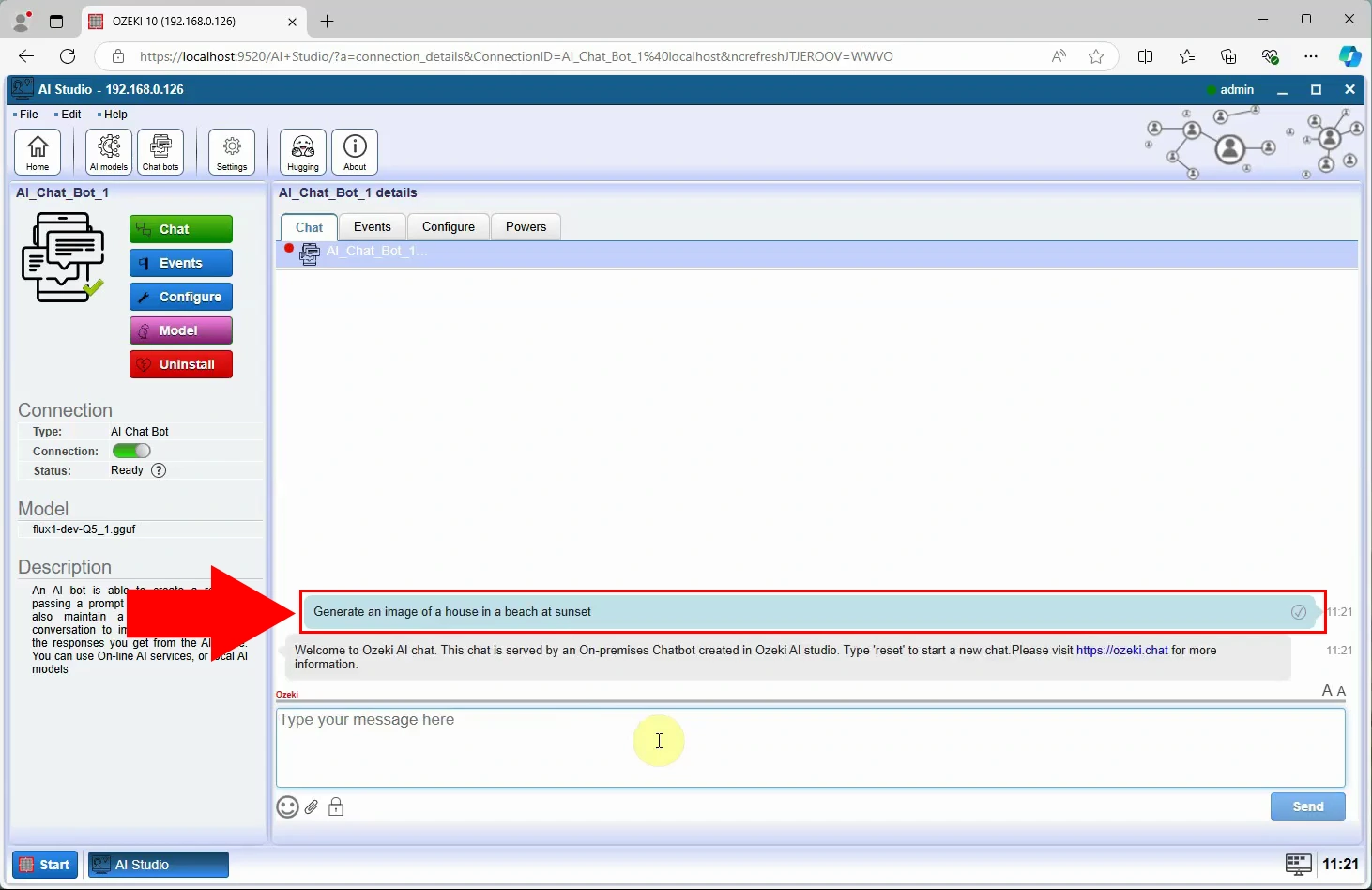Open the Settings gear toolbar icon
The height and width of the screenshot is (890, 1372).
click(232, 151)
